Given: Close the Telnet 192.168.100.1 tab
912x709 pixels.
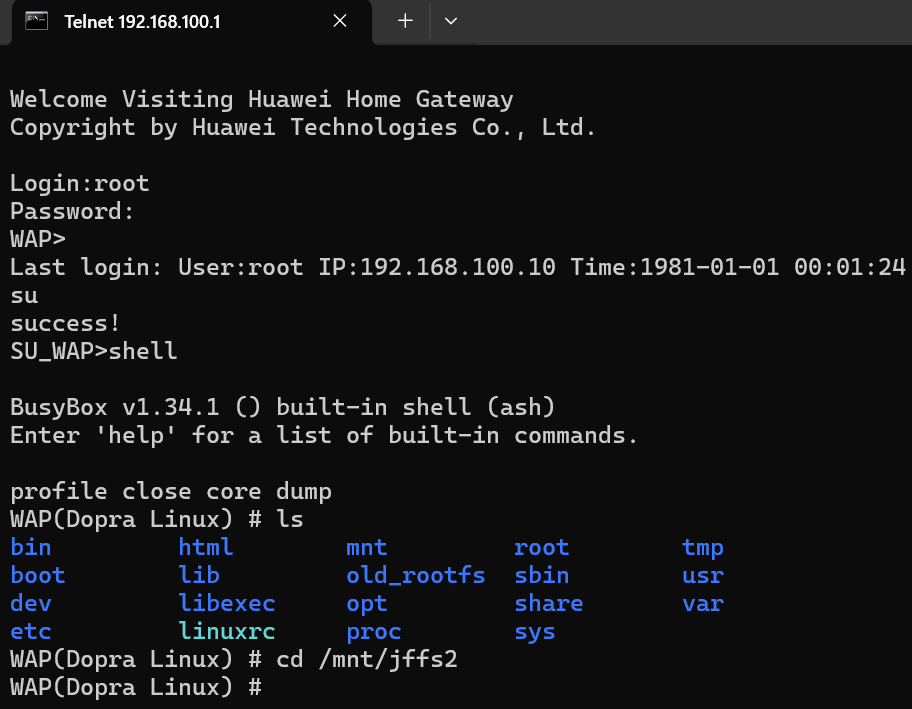Looking at the screenshot, I should click(340, 21).
